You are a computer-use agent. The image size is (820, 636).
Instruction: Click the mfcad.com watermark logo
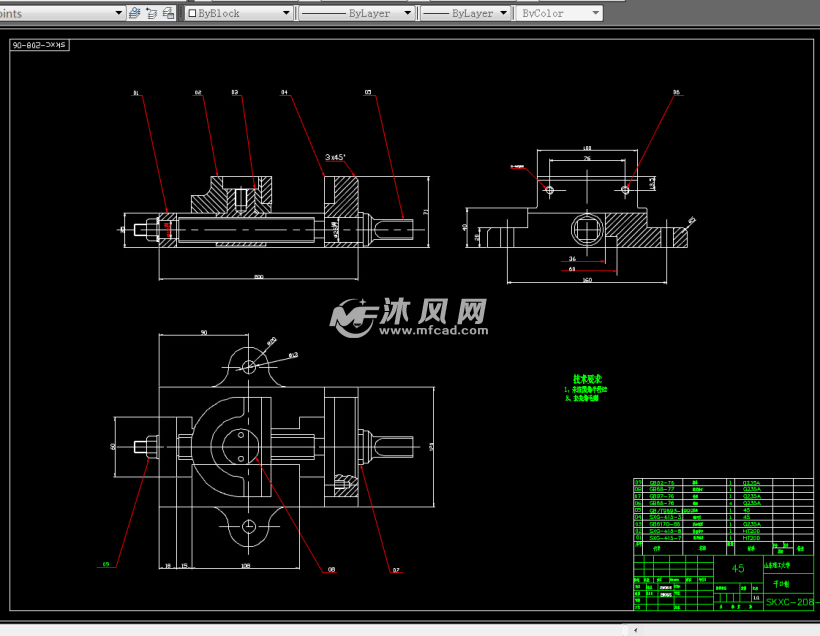(409, 316)
